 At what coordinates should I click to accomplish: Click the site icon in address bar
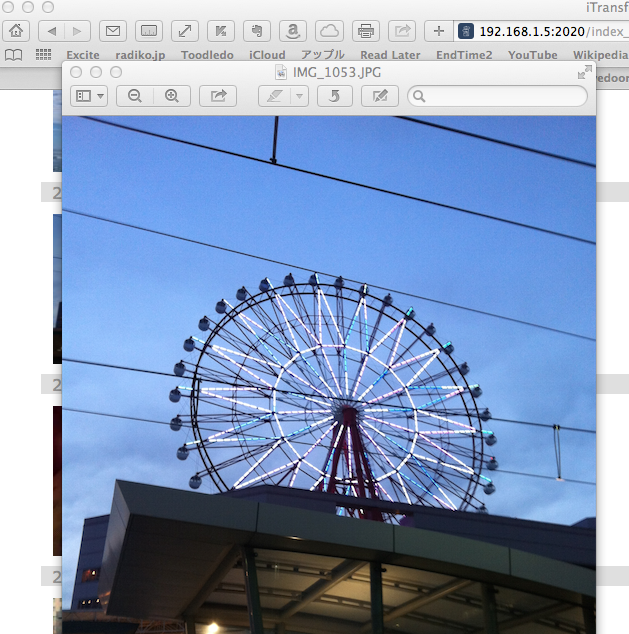466,31
